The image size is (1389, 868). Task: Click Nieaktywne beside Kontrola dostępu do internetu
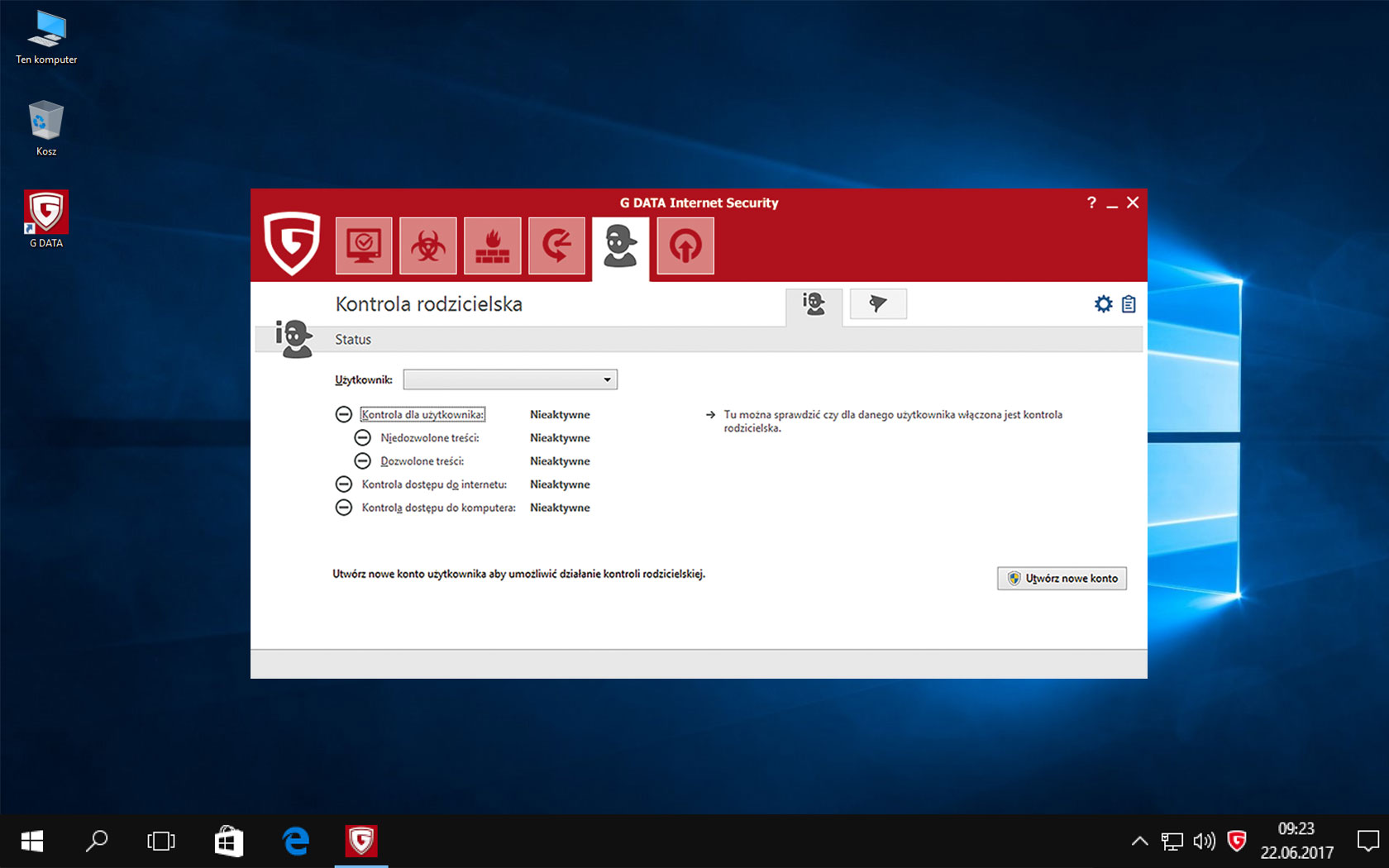[560, 484]
